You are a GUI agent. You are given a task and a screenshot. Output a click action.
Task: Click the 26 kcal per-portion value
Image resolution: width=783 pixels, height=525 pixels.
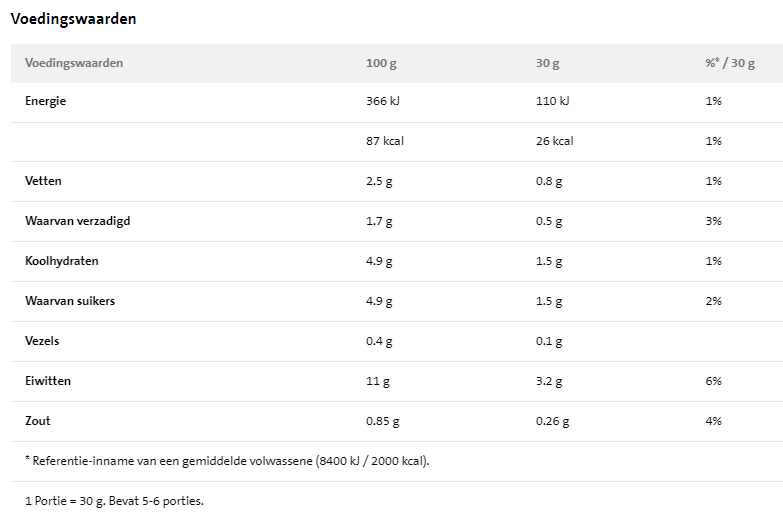point(555,141)
